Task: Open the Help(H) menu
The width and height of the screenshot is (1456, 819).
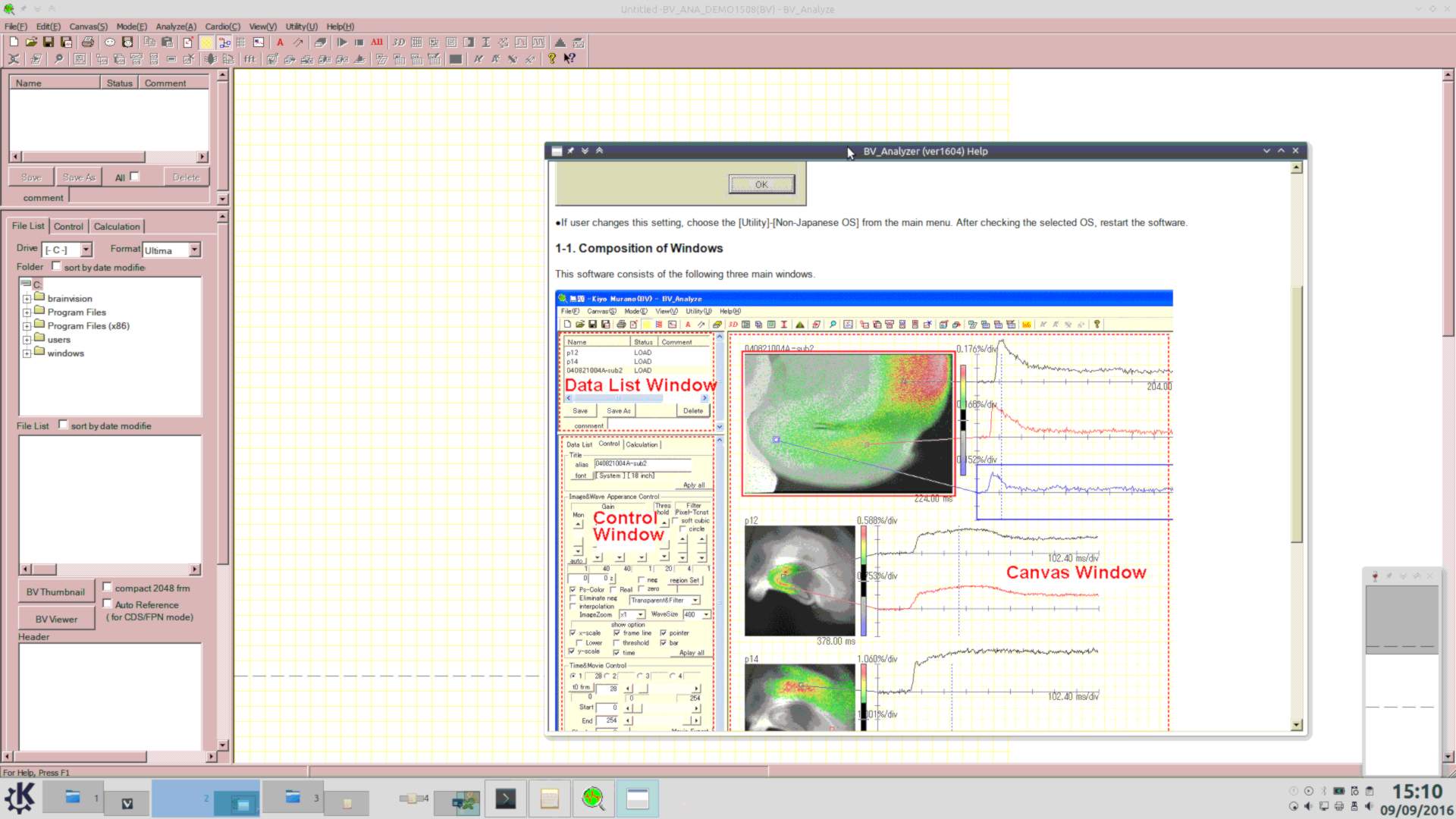Action: click(340, 27)
